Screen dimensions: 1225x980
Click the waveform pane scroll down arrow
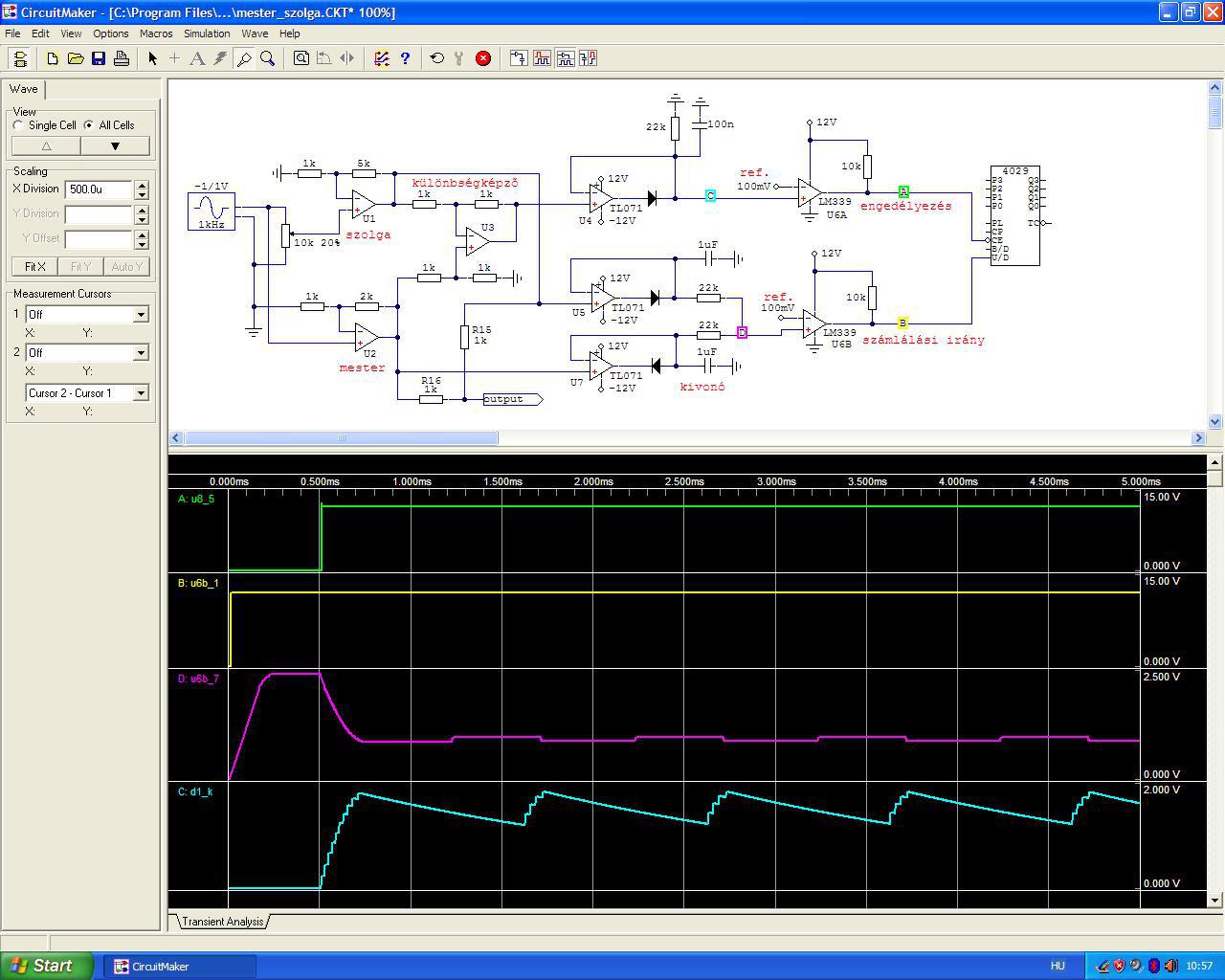point(1214,900)
